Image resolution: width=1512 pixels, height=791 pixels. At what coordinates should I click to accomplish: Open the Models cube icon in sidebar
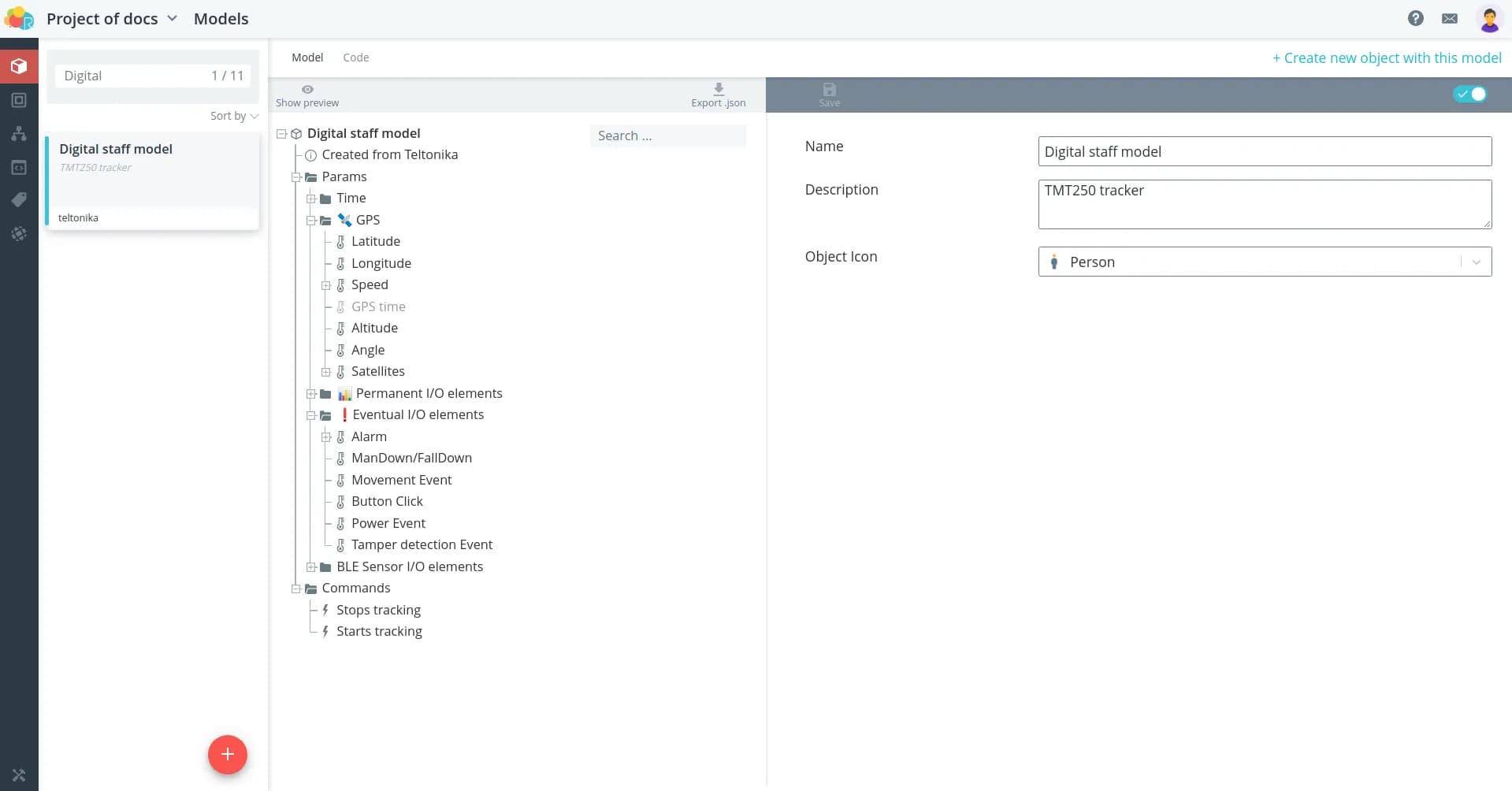click(x=19, y=66)
